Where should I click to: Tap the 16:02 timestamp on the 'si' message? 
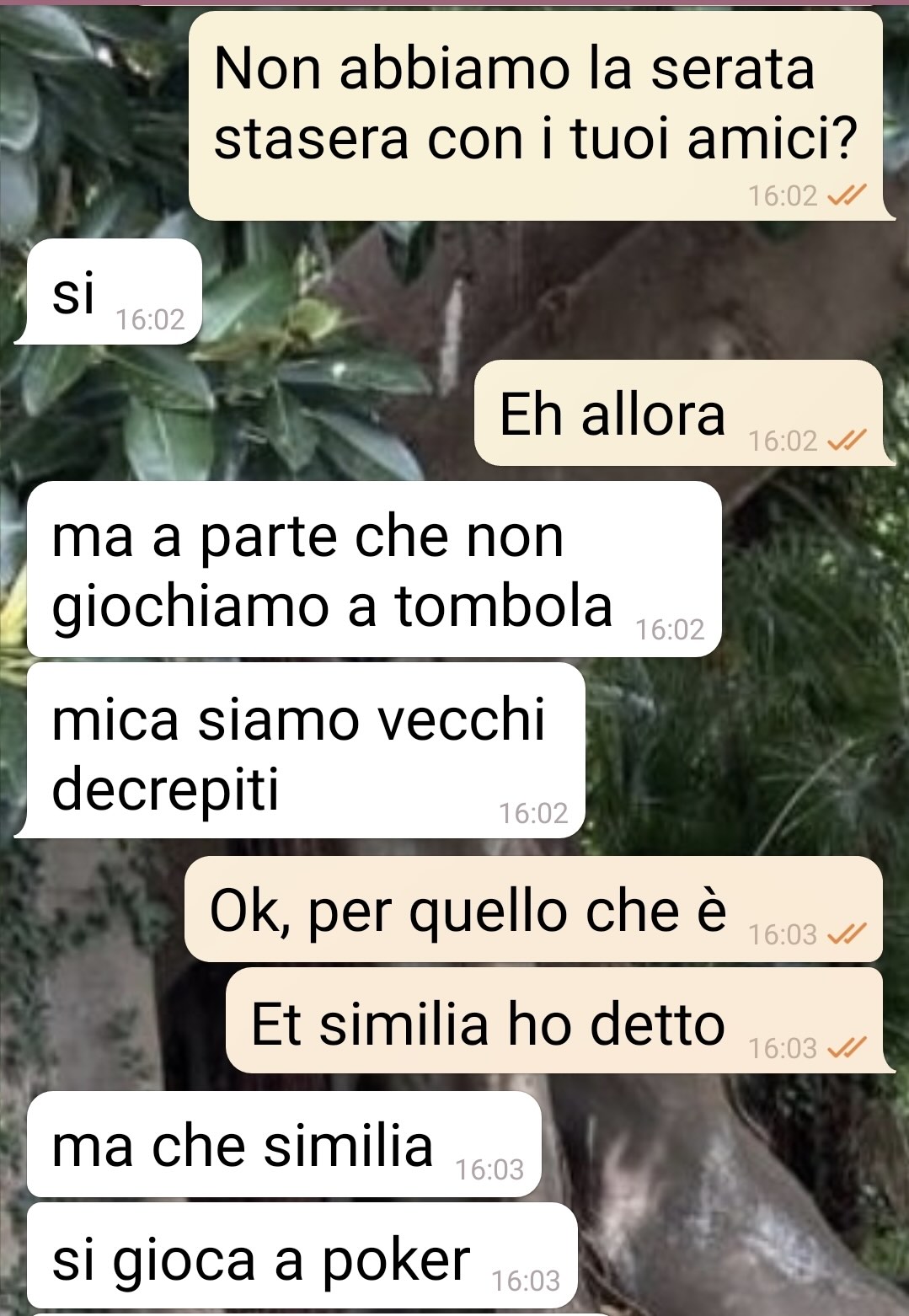[x=150, y=319]
